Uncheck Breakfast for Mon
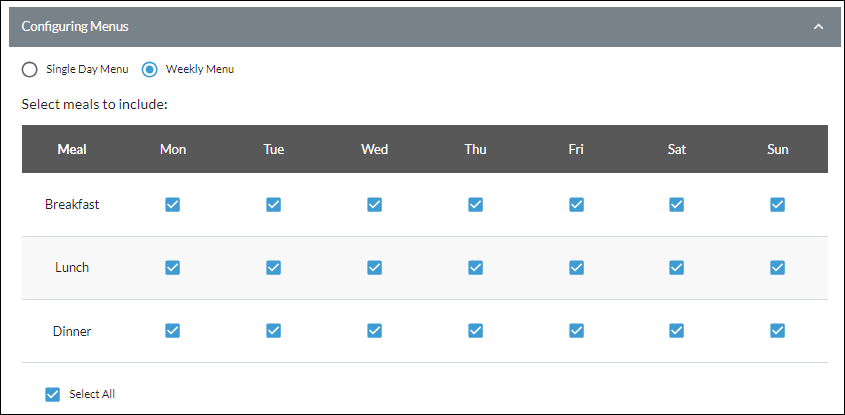Viewport: 845px width, 415px height. 172,205
